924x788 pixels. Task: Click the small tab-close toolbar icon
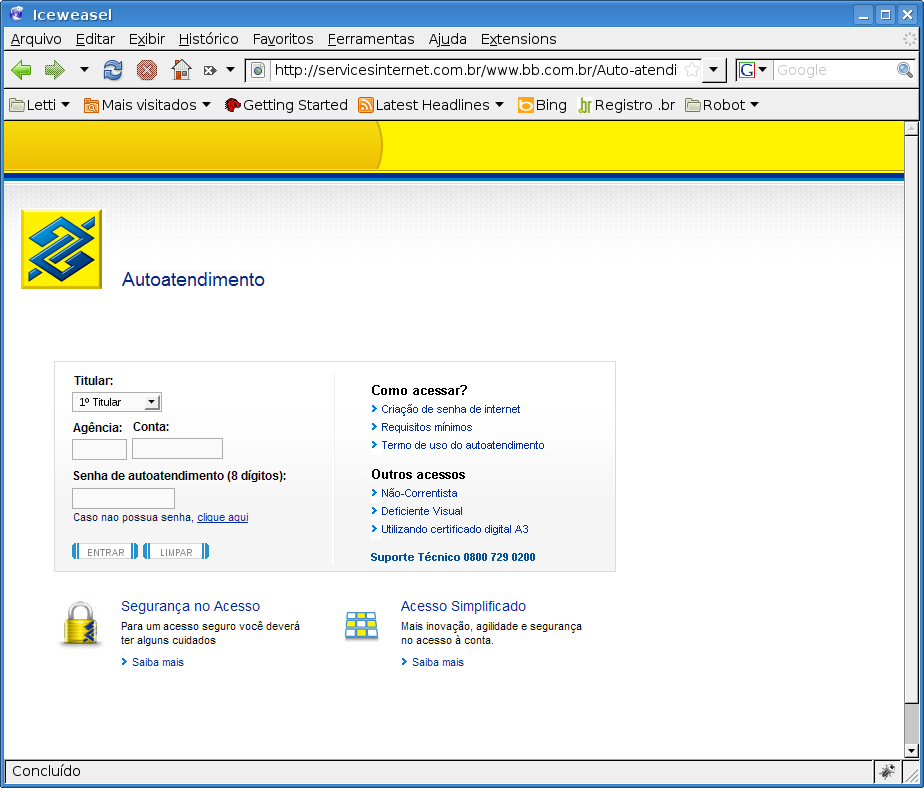coord(209,70)
